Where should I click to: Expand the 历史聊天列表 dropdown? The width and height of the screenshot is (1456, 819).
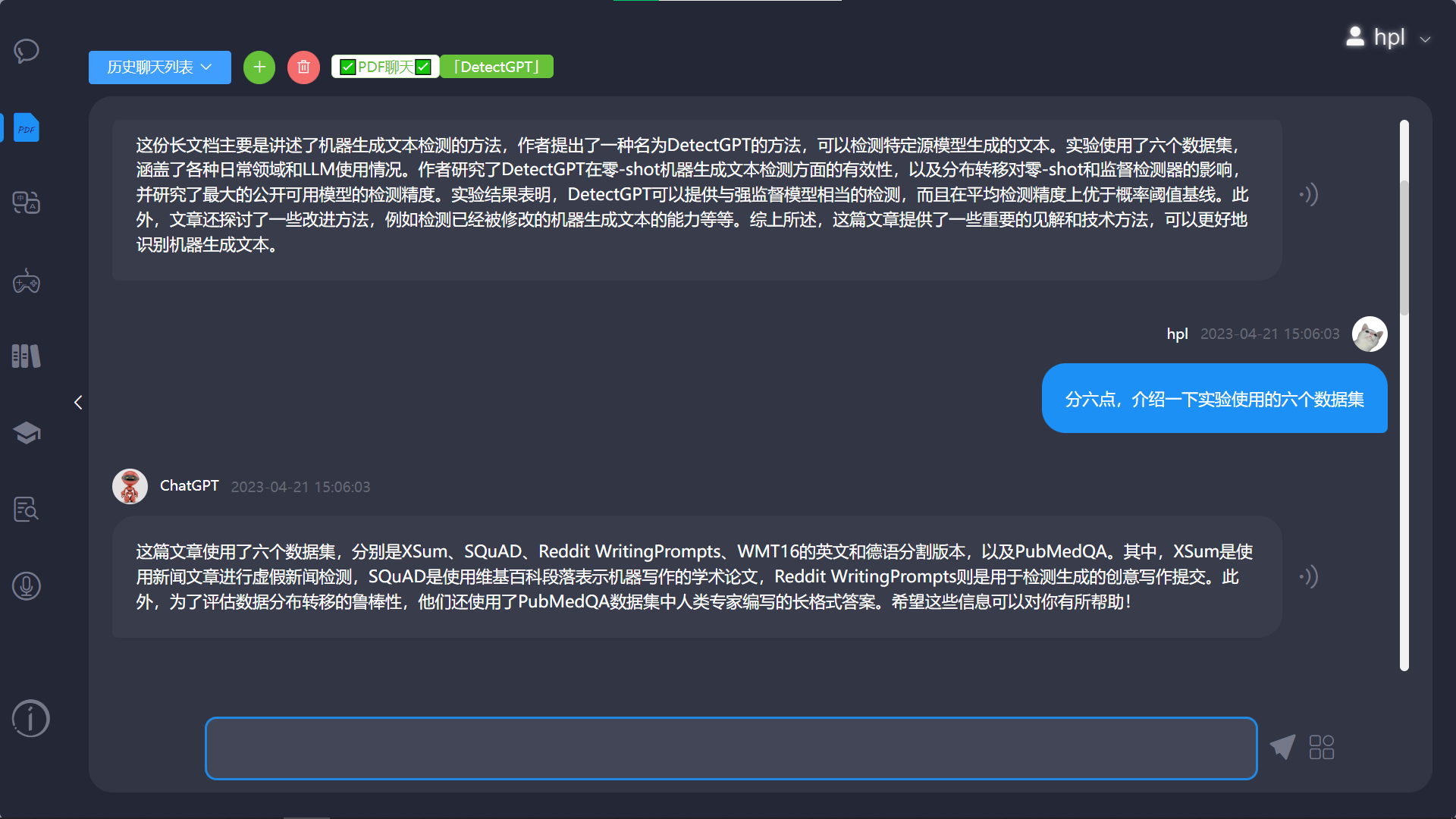point(159,67)
